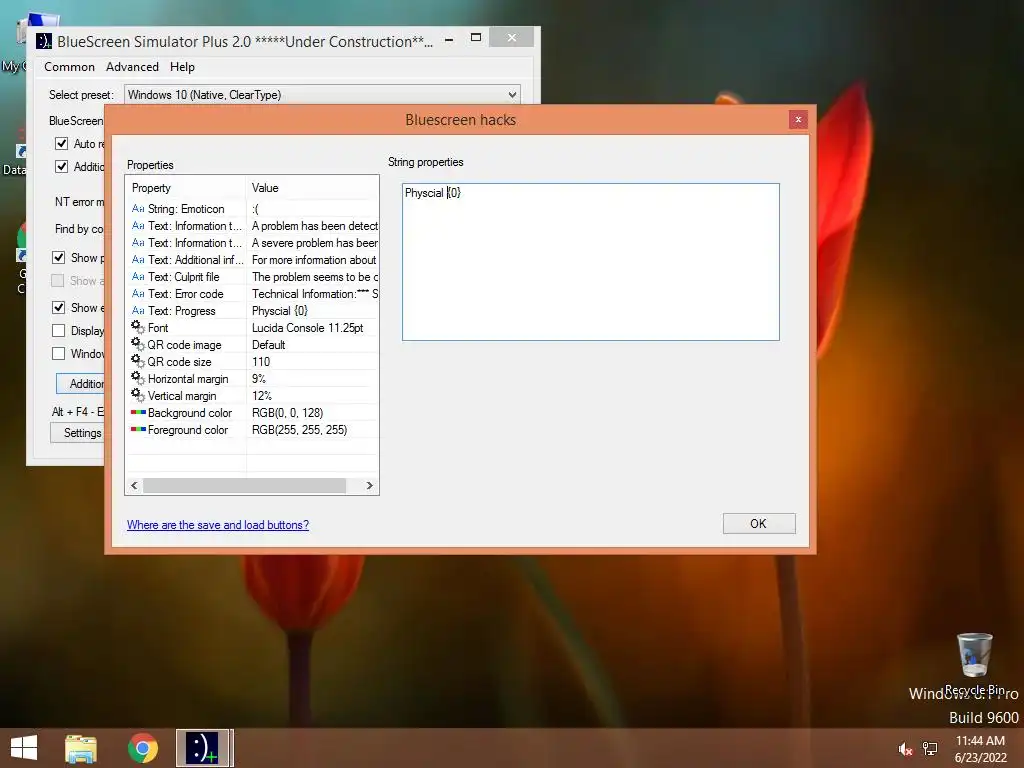Open the Help menu
The height and width of the screenshot is (768, 1024).
pos(182,67)
